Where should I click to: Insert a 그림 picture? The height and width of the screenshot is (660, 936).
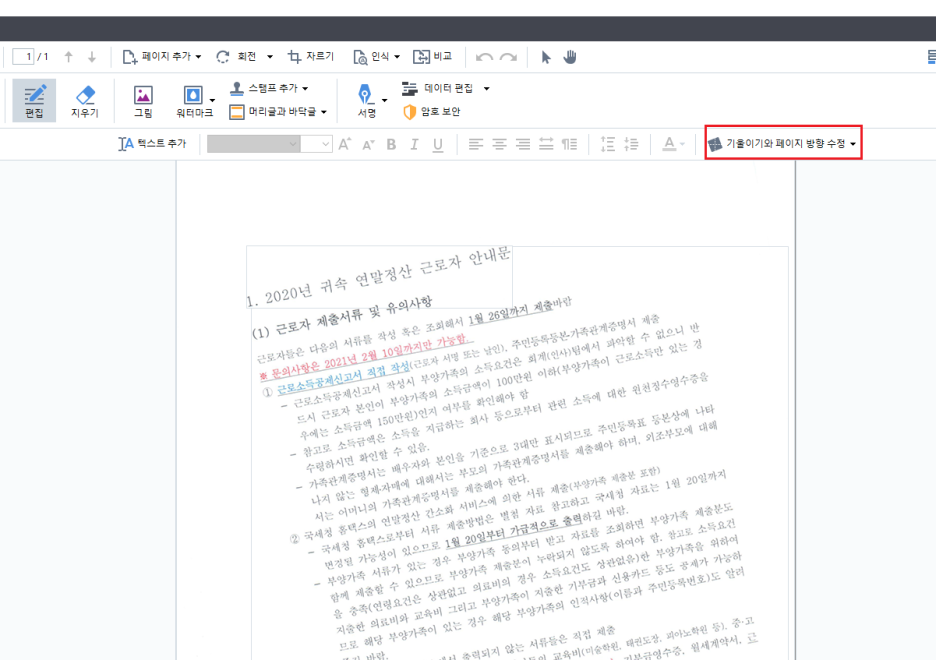[x=143, y=100]
